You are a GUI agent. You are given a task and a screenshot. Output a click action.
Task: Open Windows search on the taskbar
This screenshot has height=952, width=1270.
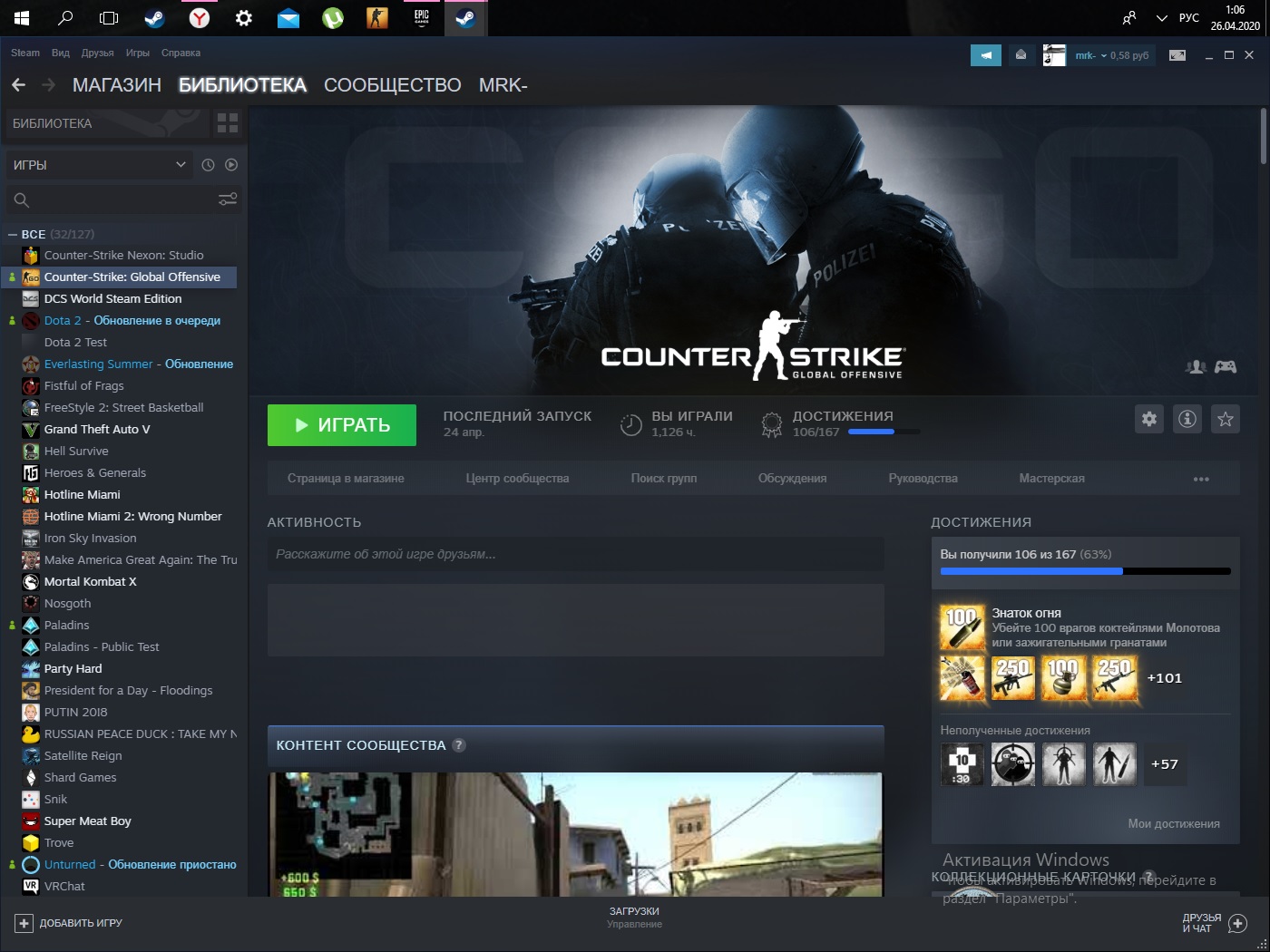[65, 17]
